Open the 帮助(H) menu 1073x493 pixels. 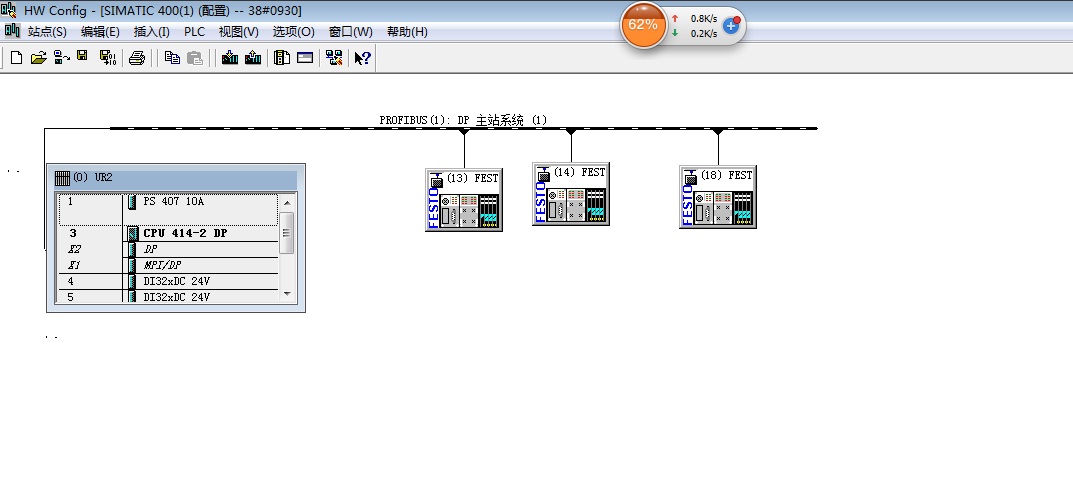407,31
